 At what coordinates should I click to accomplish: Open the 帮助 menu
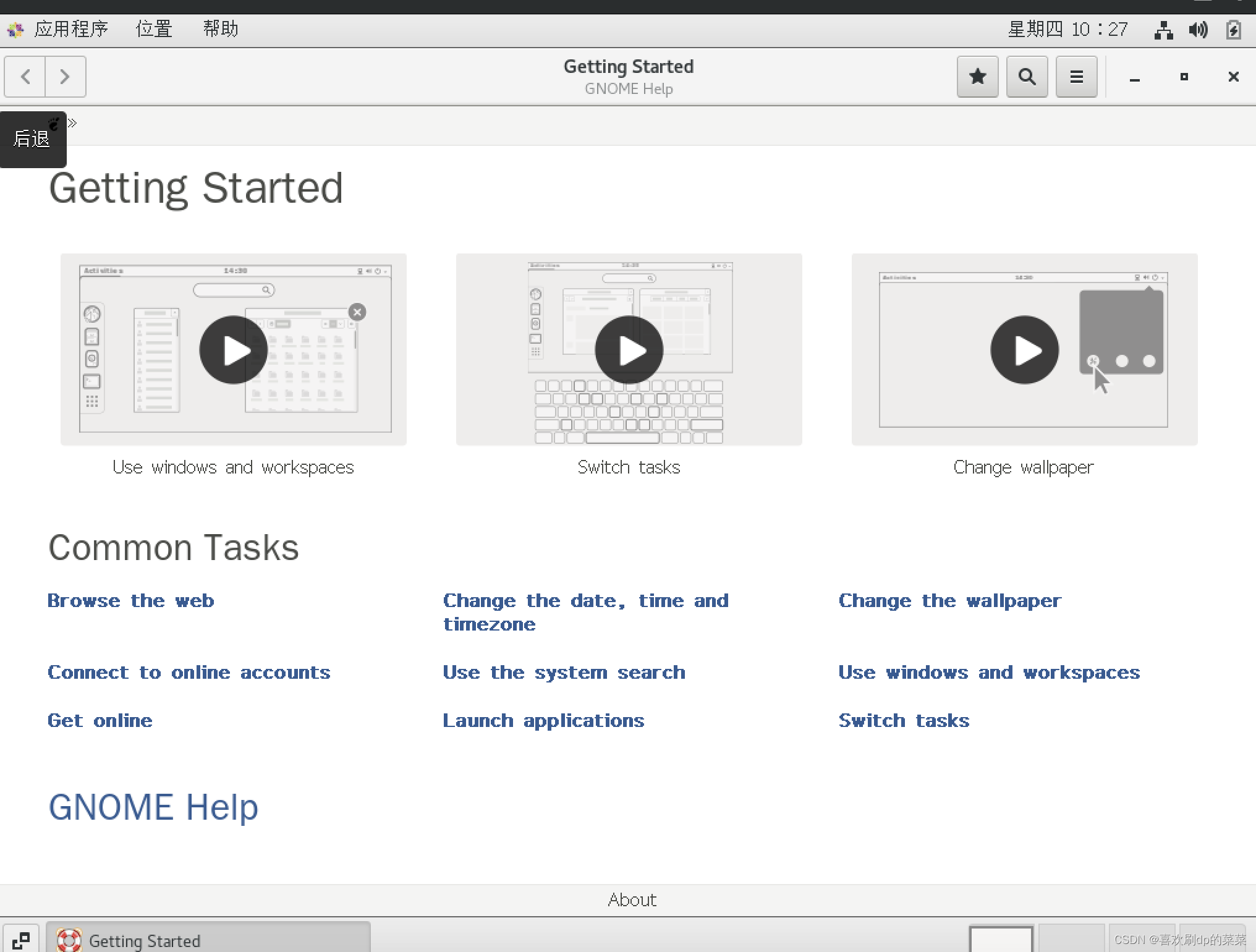coord(221,29)
